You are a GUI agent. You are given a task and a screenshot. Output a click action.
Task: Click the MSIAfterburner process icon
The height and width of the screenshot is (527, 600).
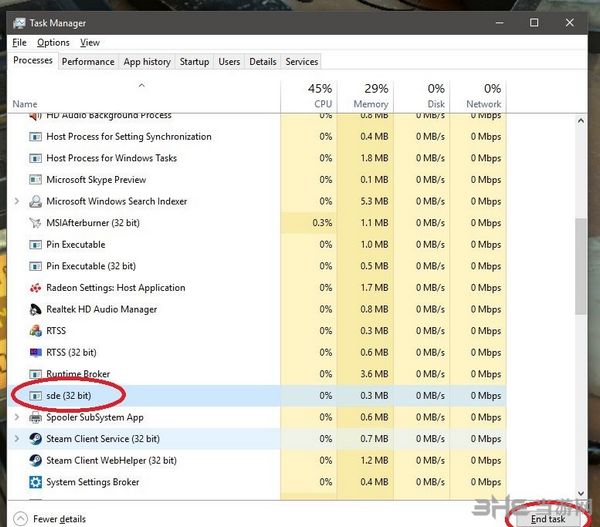point(36,223)
